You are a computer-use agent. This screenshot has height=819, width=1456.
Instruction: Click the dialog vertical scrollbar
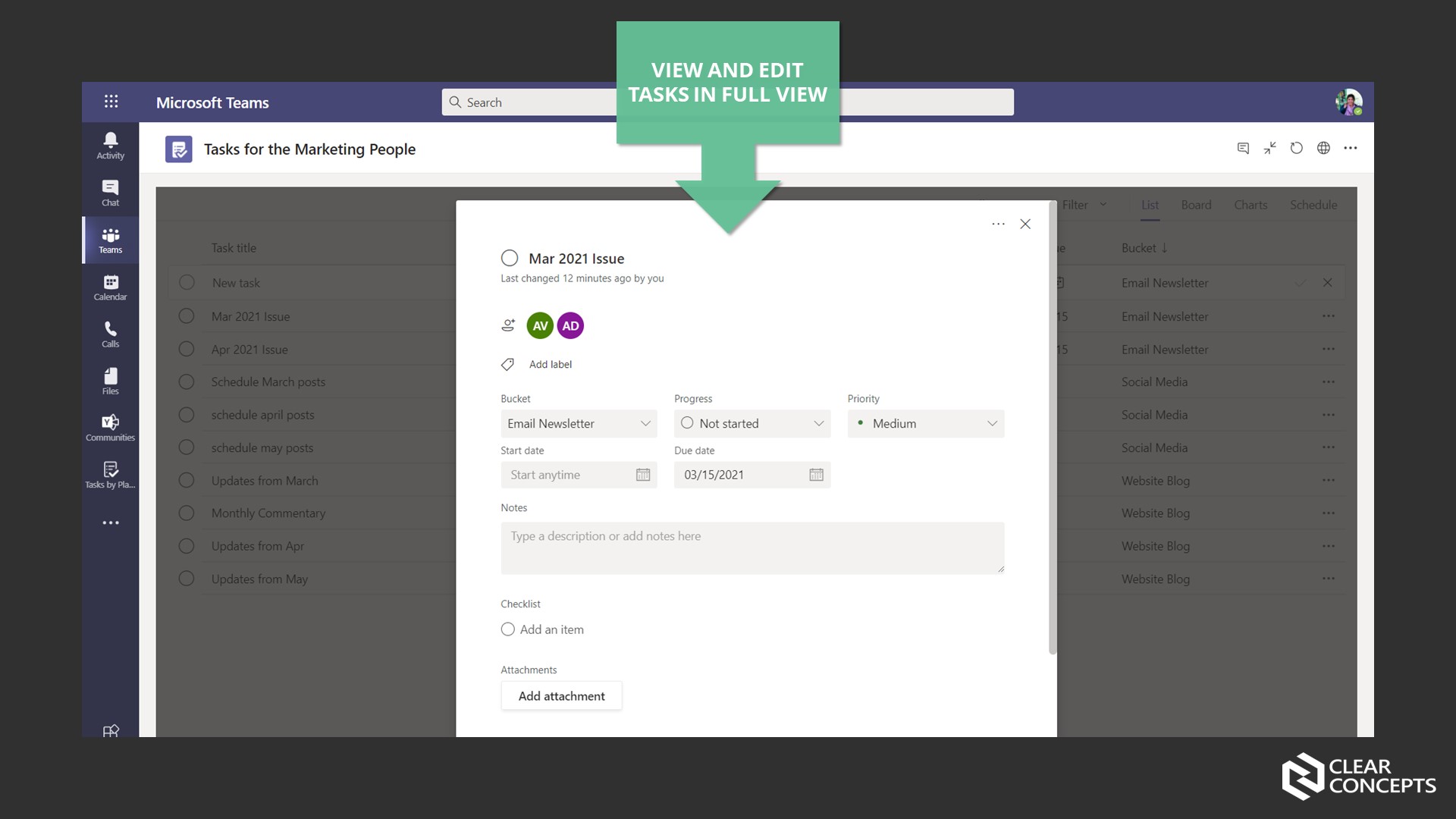click(1053, 428)
